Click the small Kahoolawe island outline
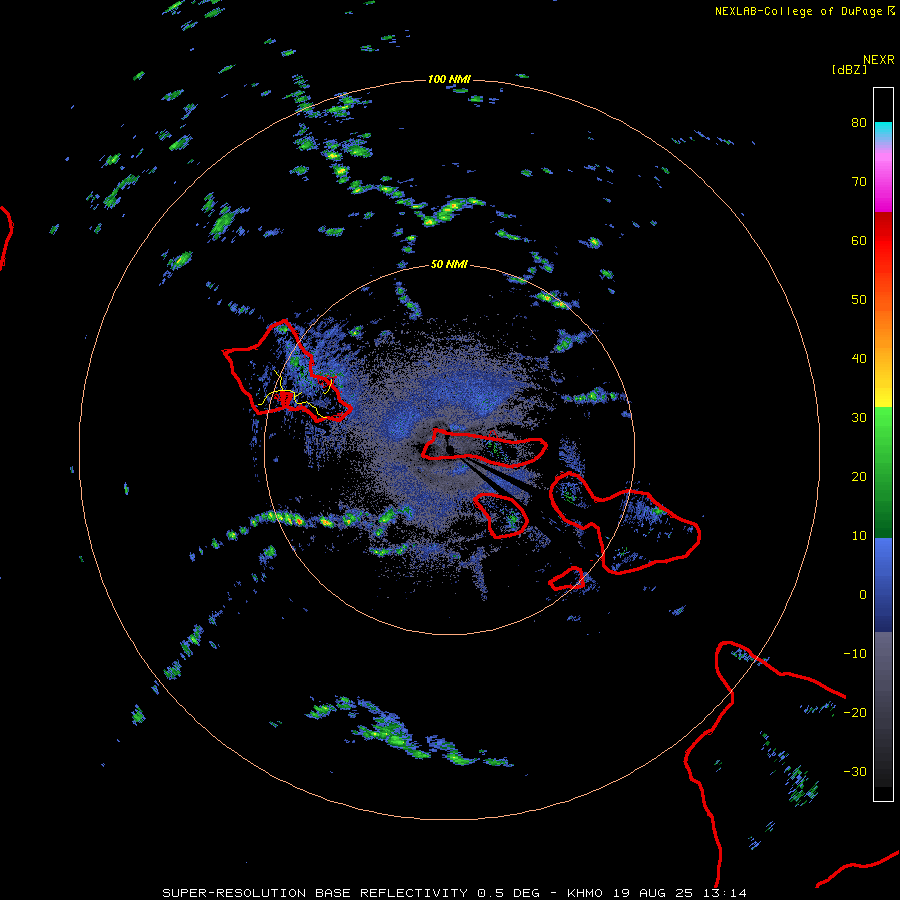The width and height of the screenshot is (900, 900). [567, 579]
